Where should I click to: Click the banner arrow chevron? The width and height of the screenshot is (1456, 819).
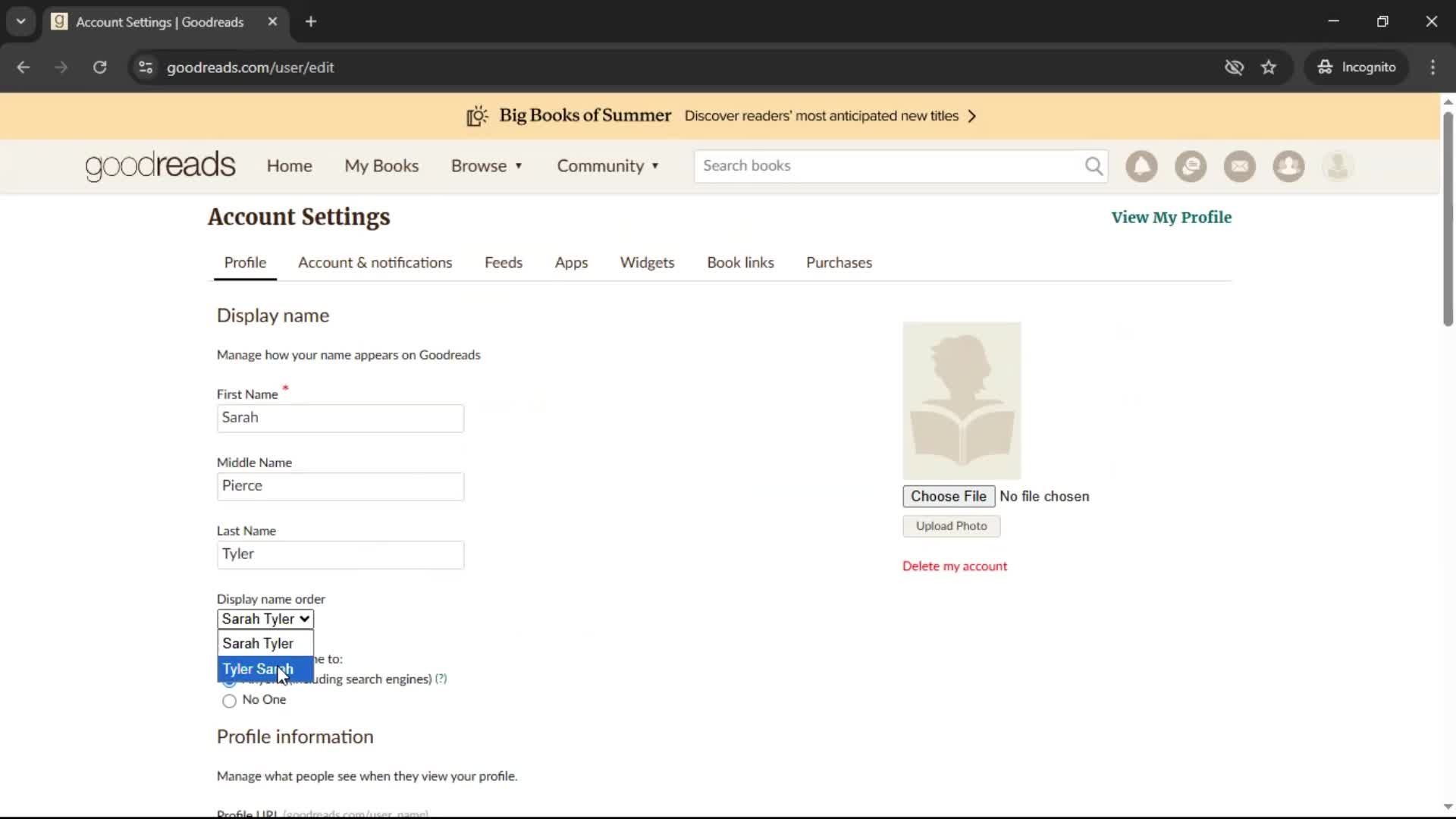coord(972,116)
